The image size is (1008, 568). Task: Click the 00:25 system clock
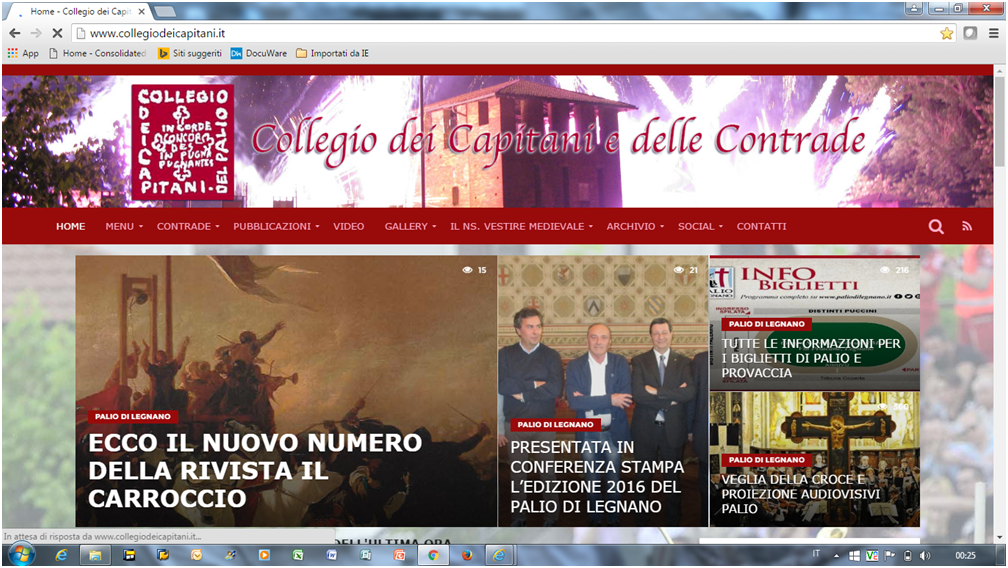965,555
